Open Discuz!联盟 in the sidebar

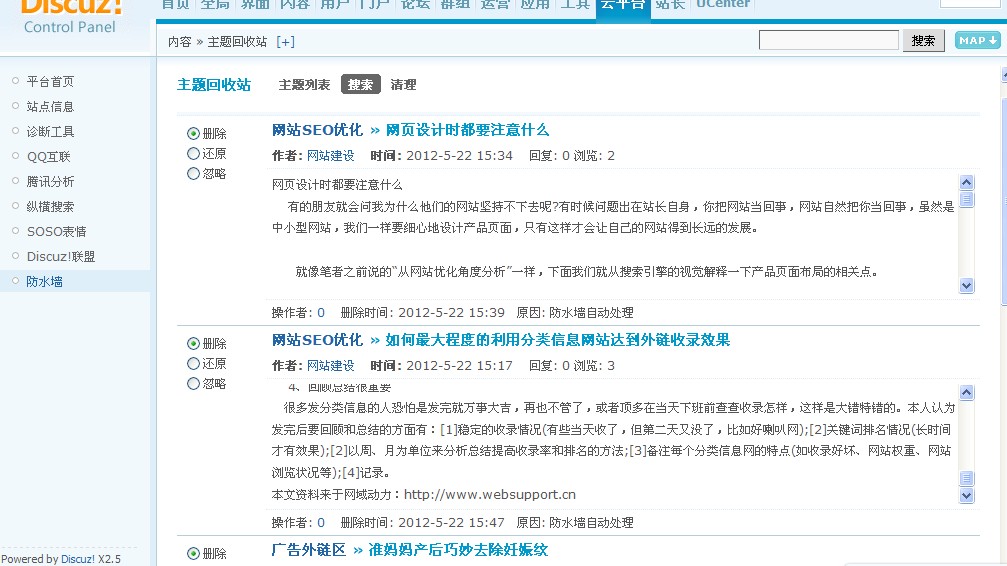point(61,257)
